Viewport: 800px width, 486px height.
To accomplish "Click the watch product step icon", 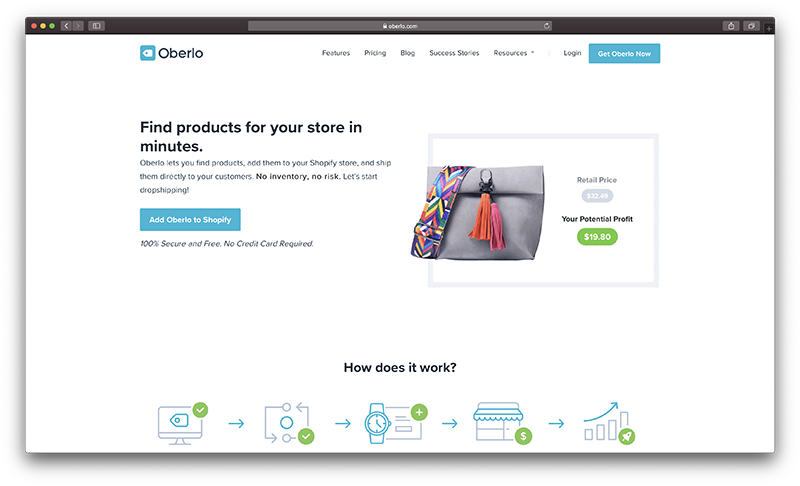I will click(396, 423).
